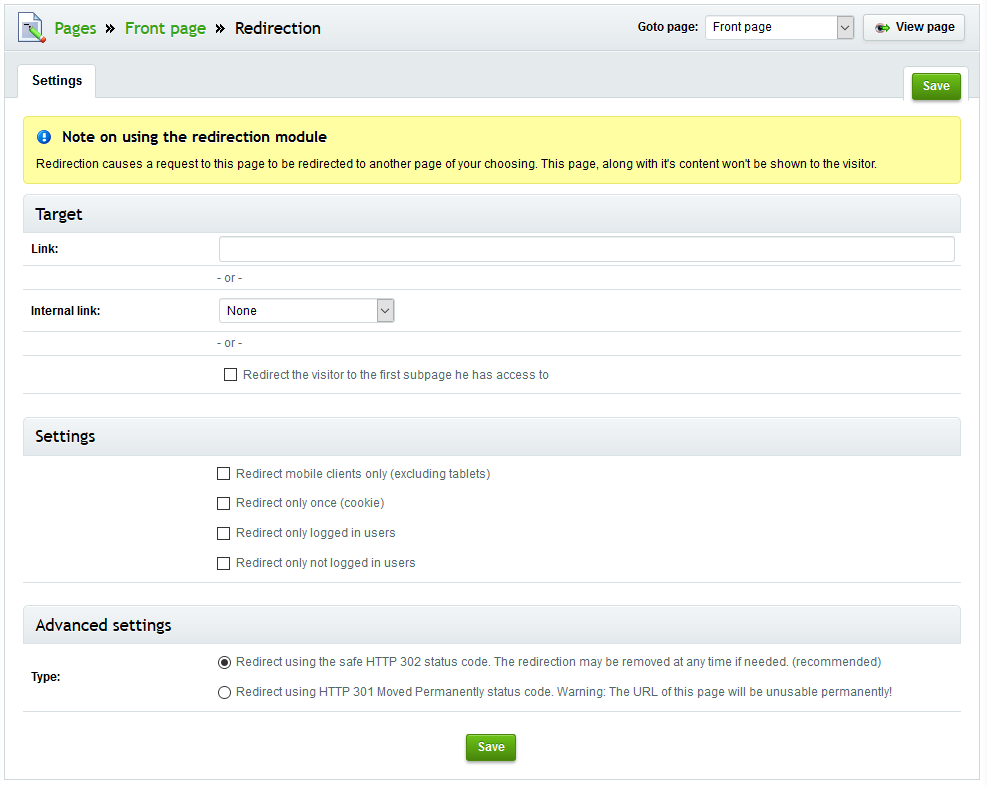987x787 pixels.
Task: Expand the Internal link dropdown
Action: pos(307,310)
